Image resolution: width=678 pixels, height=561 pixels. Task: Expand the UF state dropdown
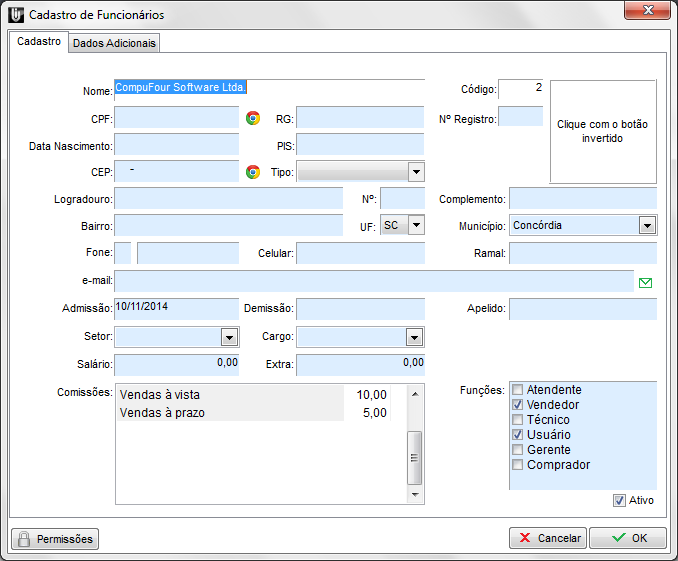416,226
